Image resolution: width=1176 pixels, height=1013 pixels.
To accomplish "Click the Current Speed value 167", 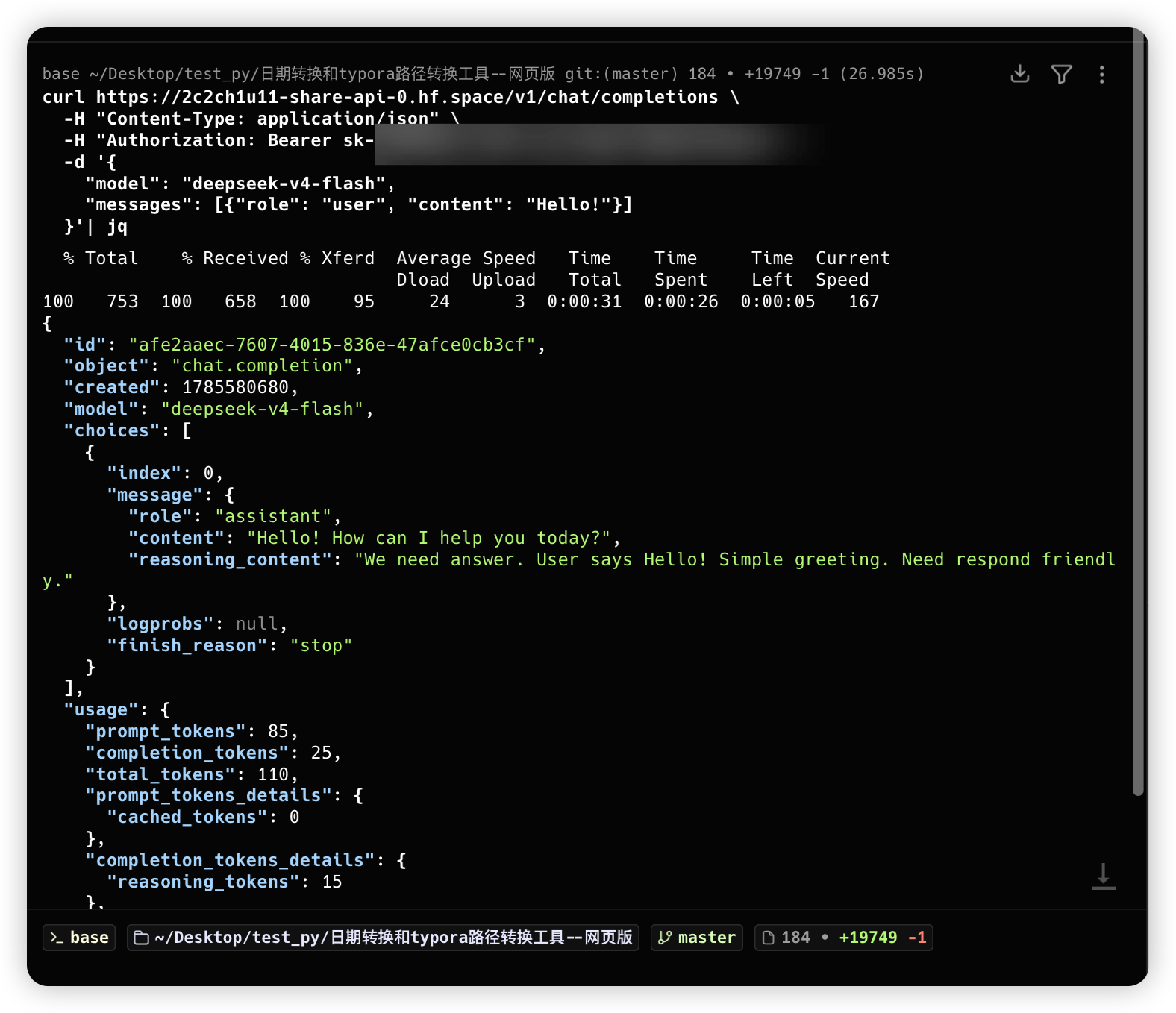I will click(x=863, y=301).
